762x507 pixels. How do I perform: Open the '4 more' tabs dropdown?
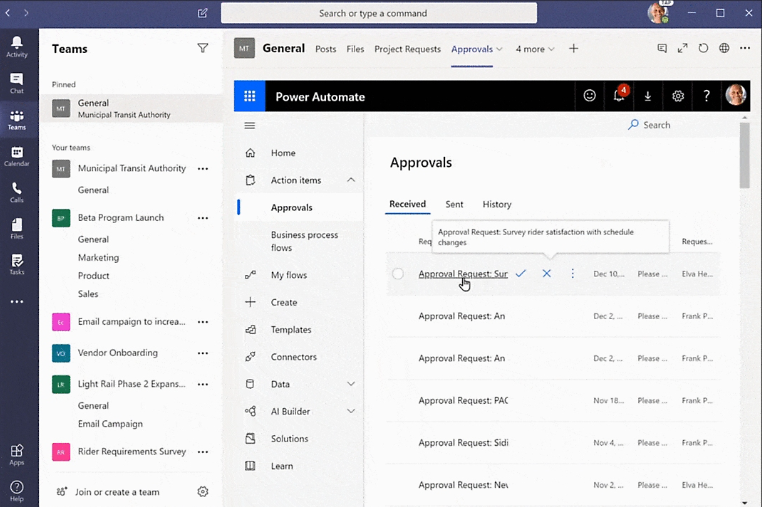[x=535, y=48]
